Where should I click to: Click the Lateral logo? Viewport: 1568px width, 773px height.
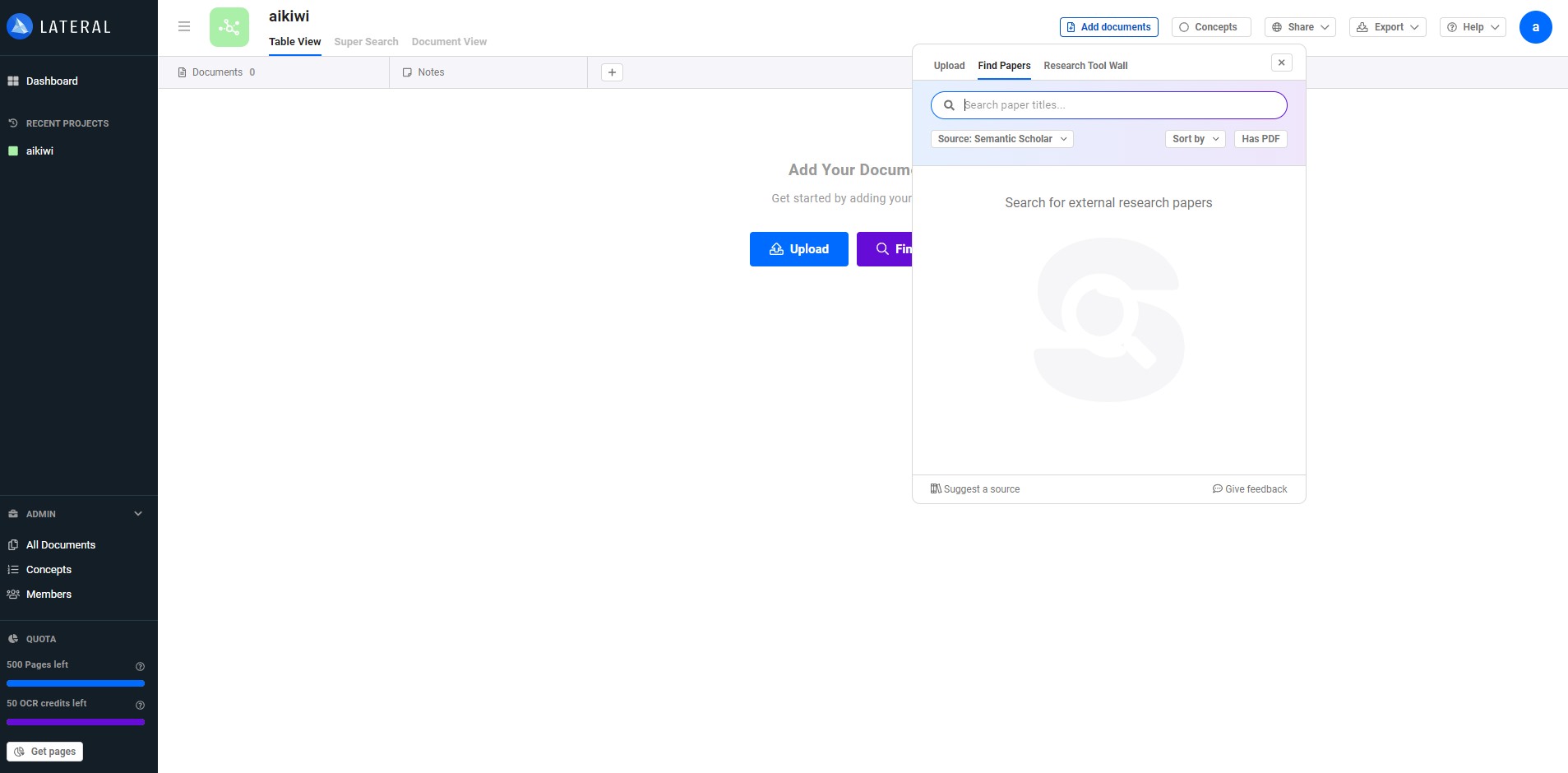58,27
